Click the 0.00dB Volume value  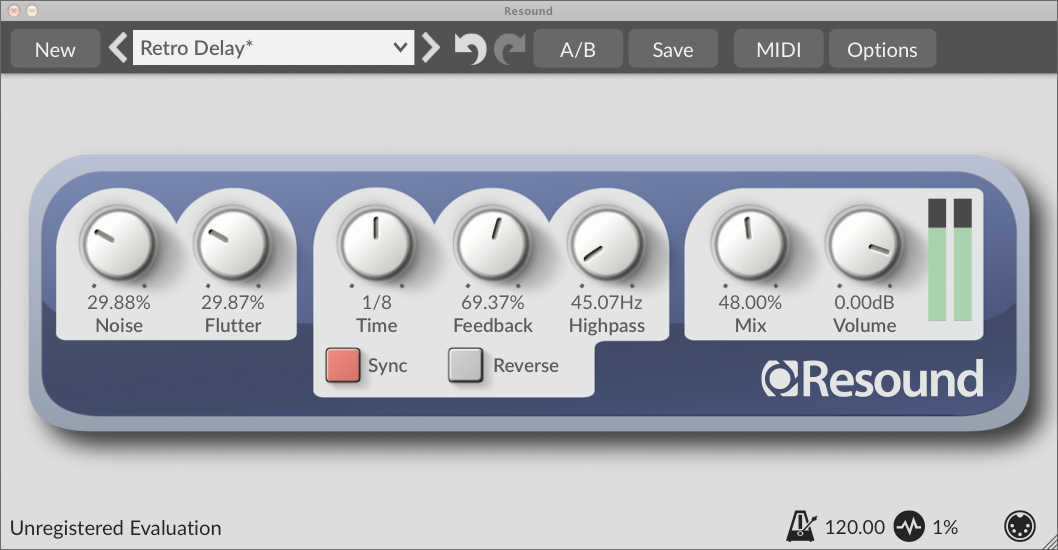click(x=864, y=302)
